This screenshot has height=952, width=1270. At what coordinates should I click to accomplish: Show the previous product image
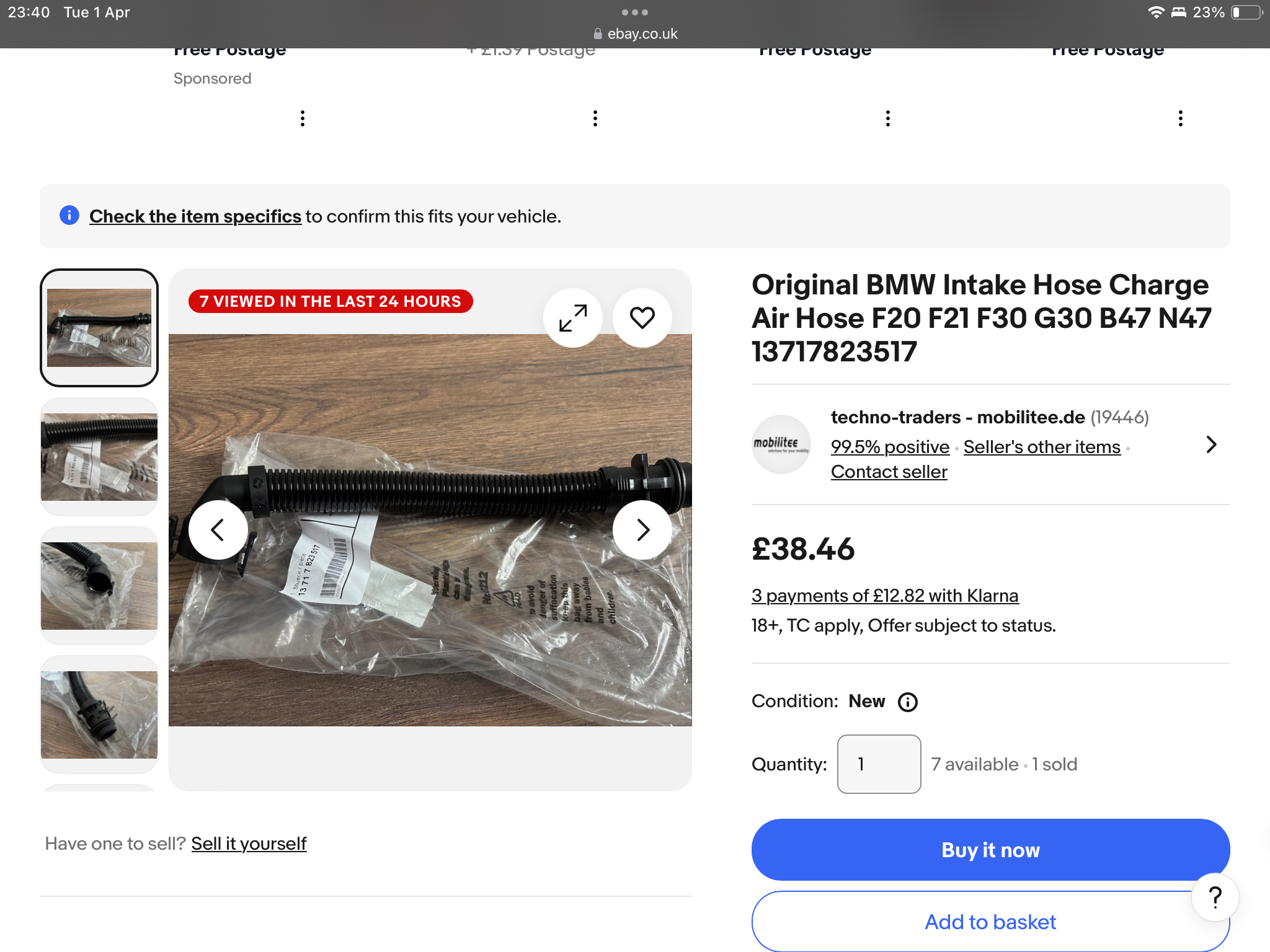(x=218, y=530)
